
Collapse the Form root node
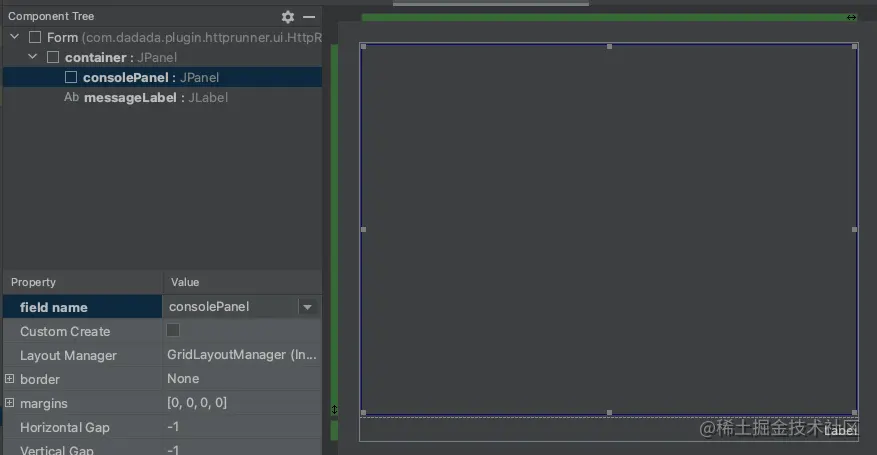[x=15, y=37]
